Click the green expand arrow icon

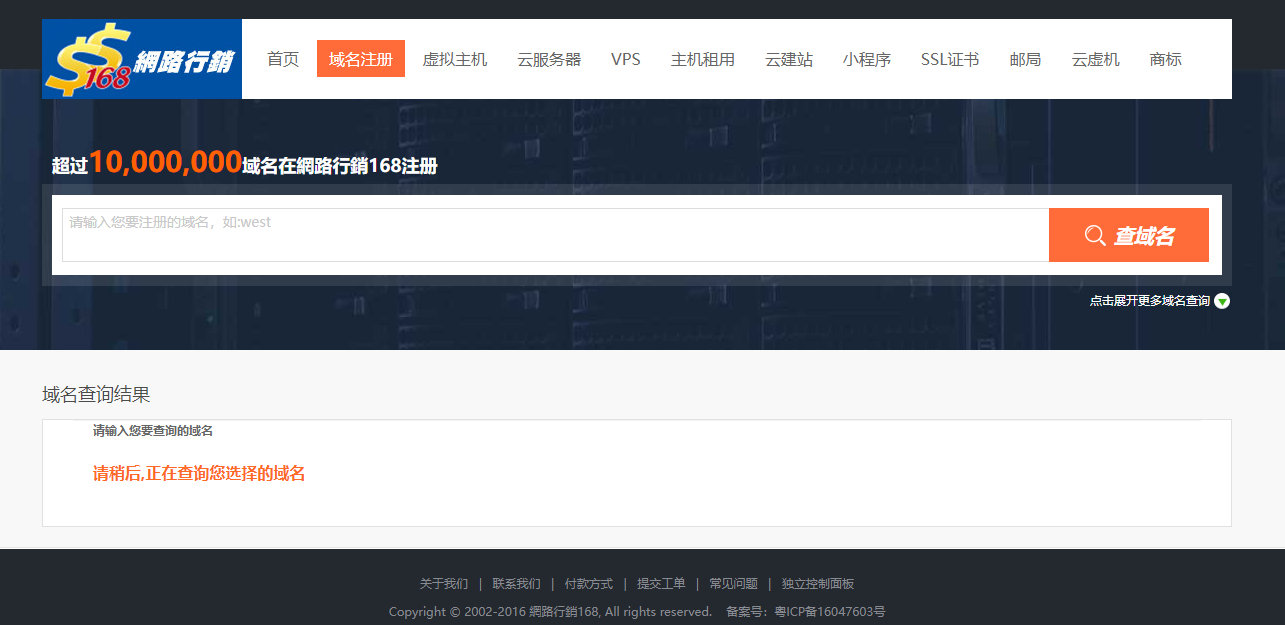pos(1222,301)
